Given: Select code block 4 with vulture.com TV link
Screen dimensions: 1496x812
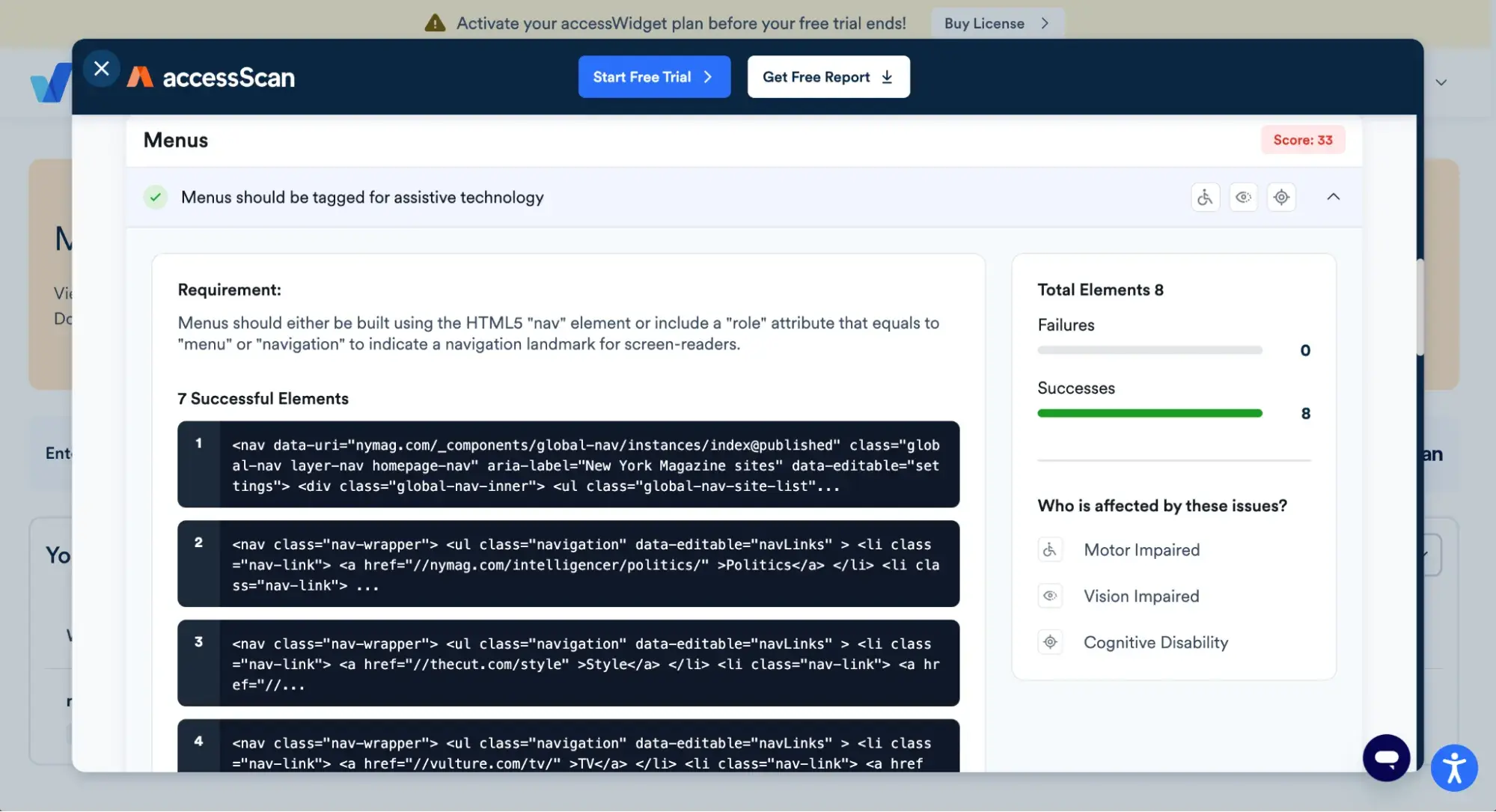Looking at the screenshot, I should pos(568,746).
